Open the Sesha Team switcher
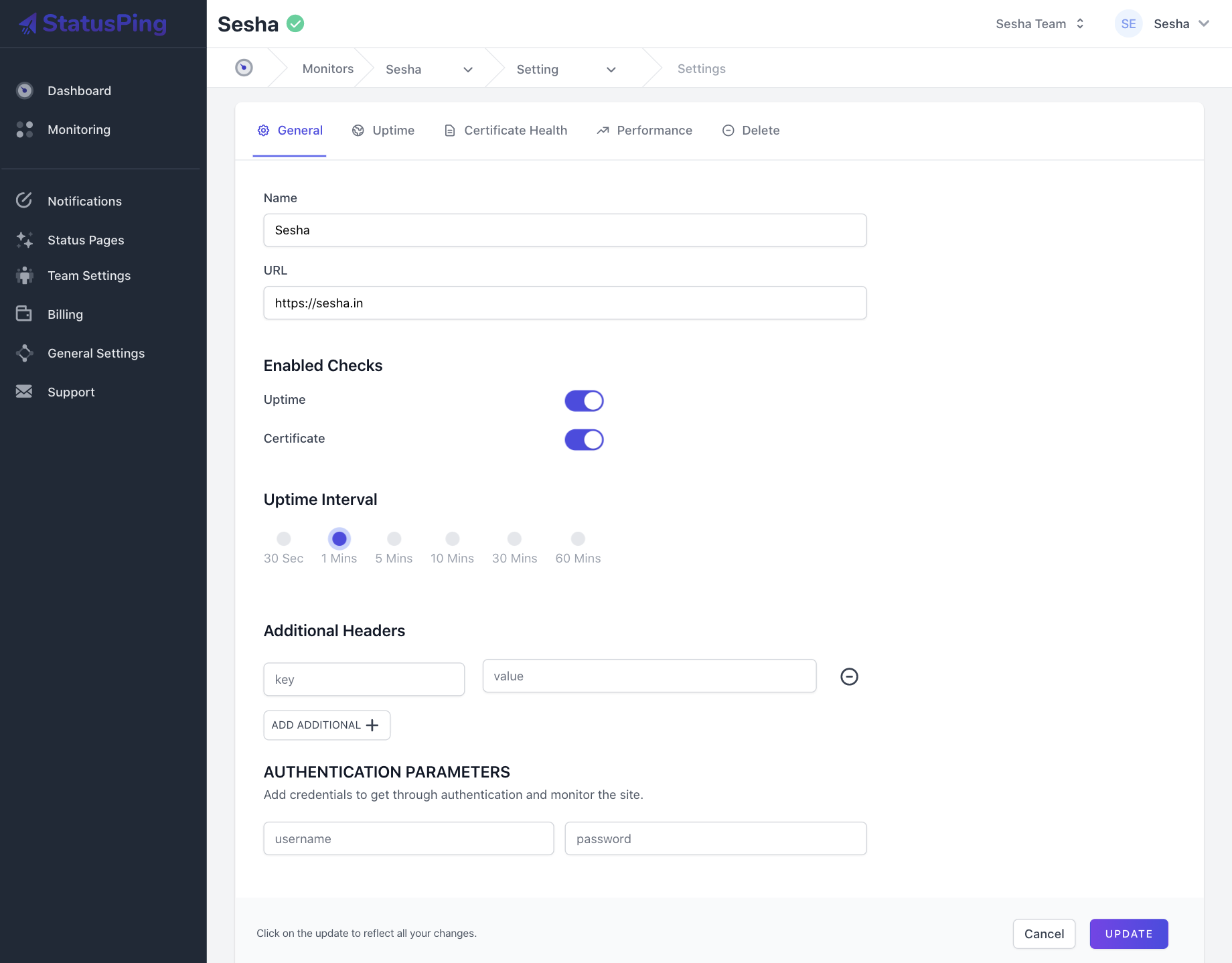Viewport: 1232px width, 963px height. click(1040, 23)
